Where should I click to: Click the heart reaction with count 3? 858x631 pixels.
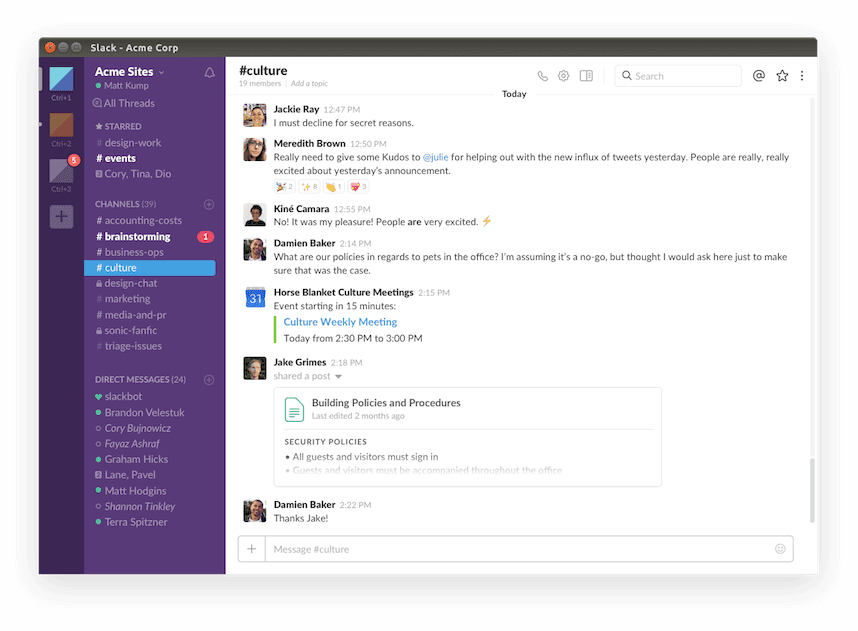tap(358, 187)
